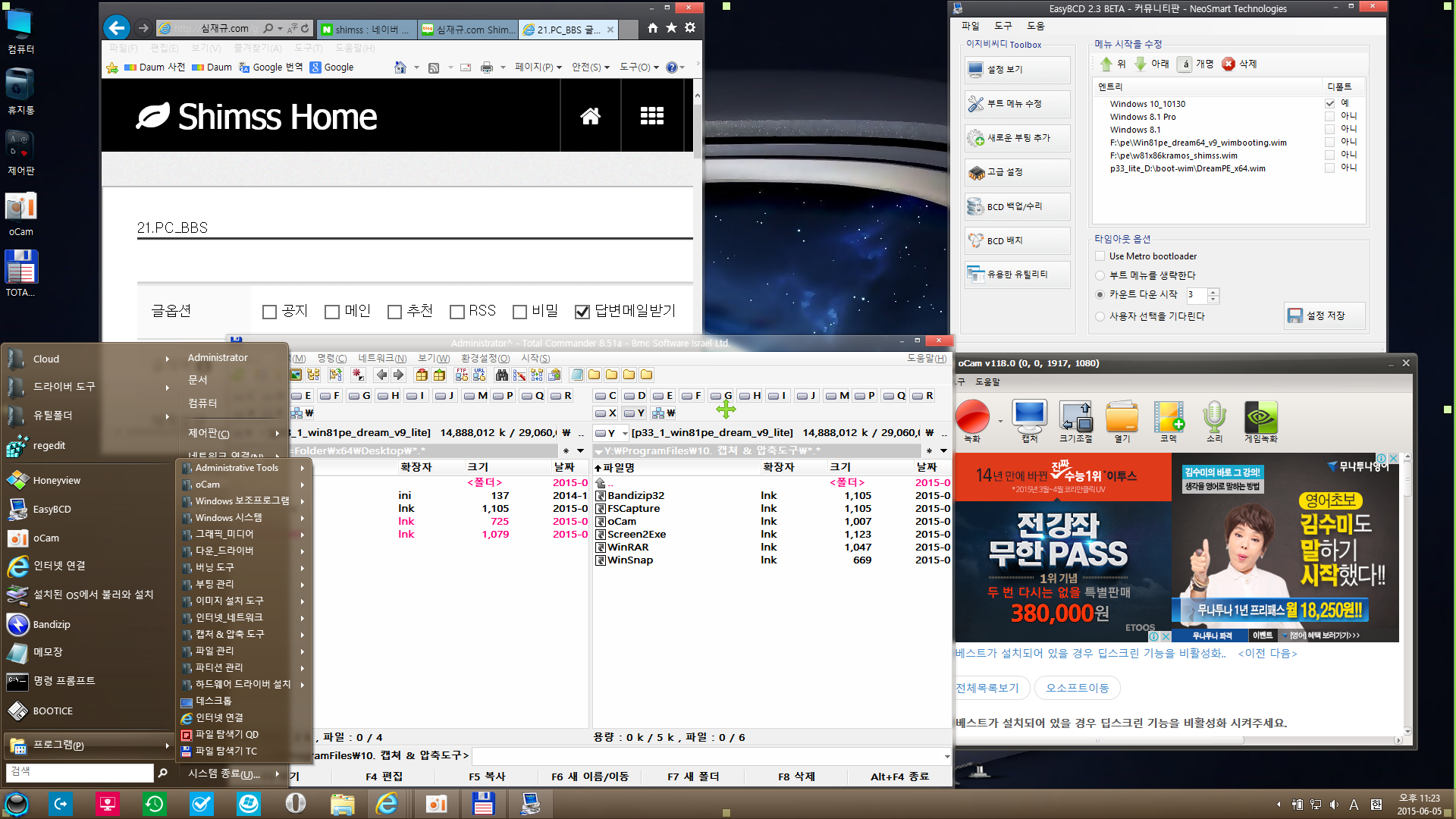Click the browser back arrow button
Viewport: 1456px width, 819px height.
(116, 28)
